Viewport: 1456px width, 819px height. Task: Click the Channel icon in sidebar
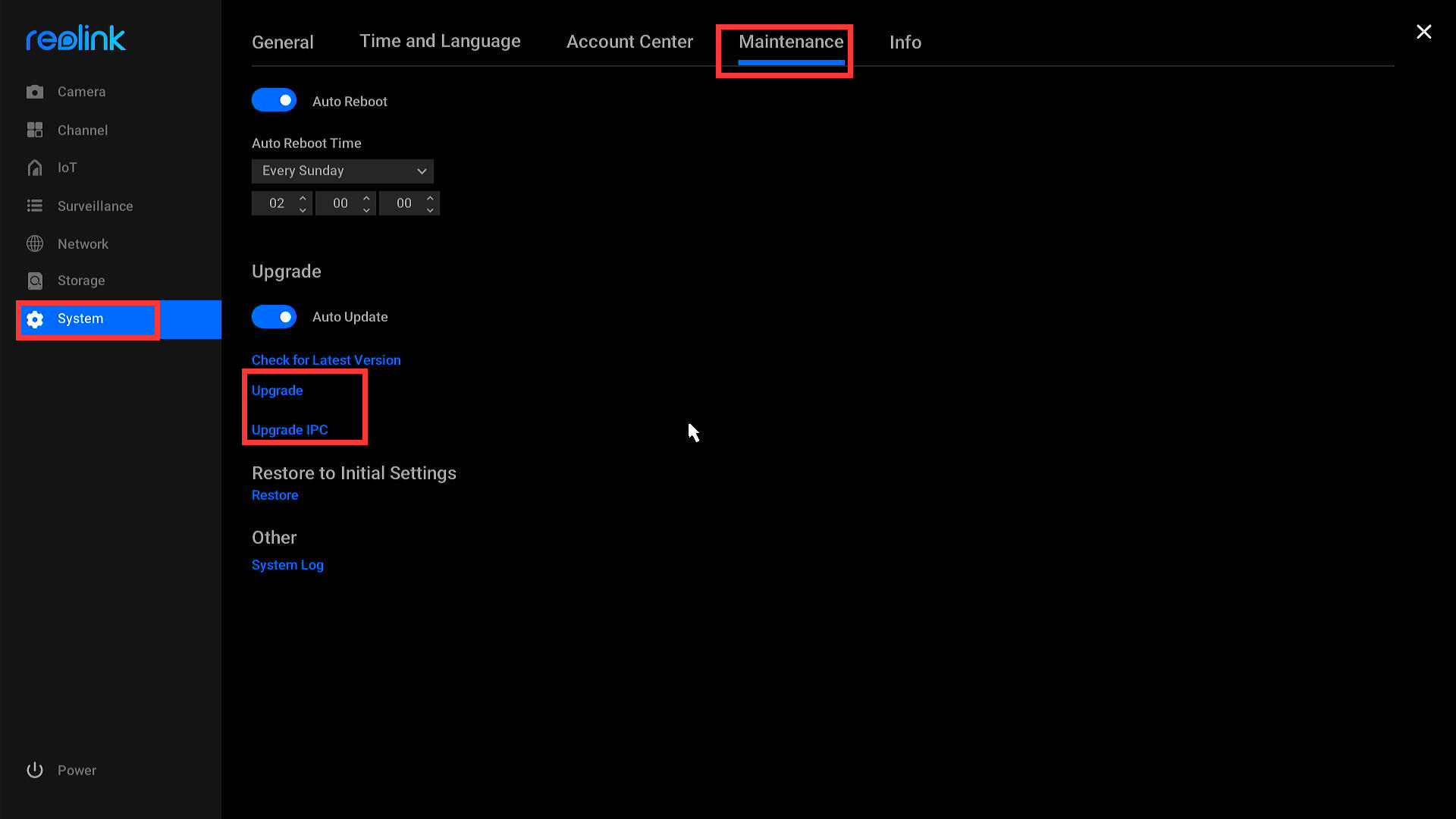click(x=36, y=130)
